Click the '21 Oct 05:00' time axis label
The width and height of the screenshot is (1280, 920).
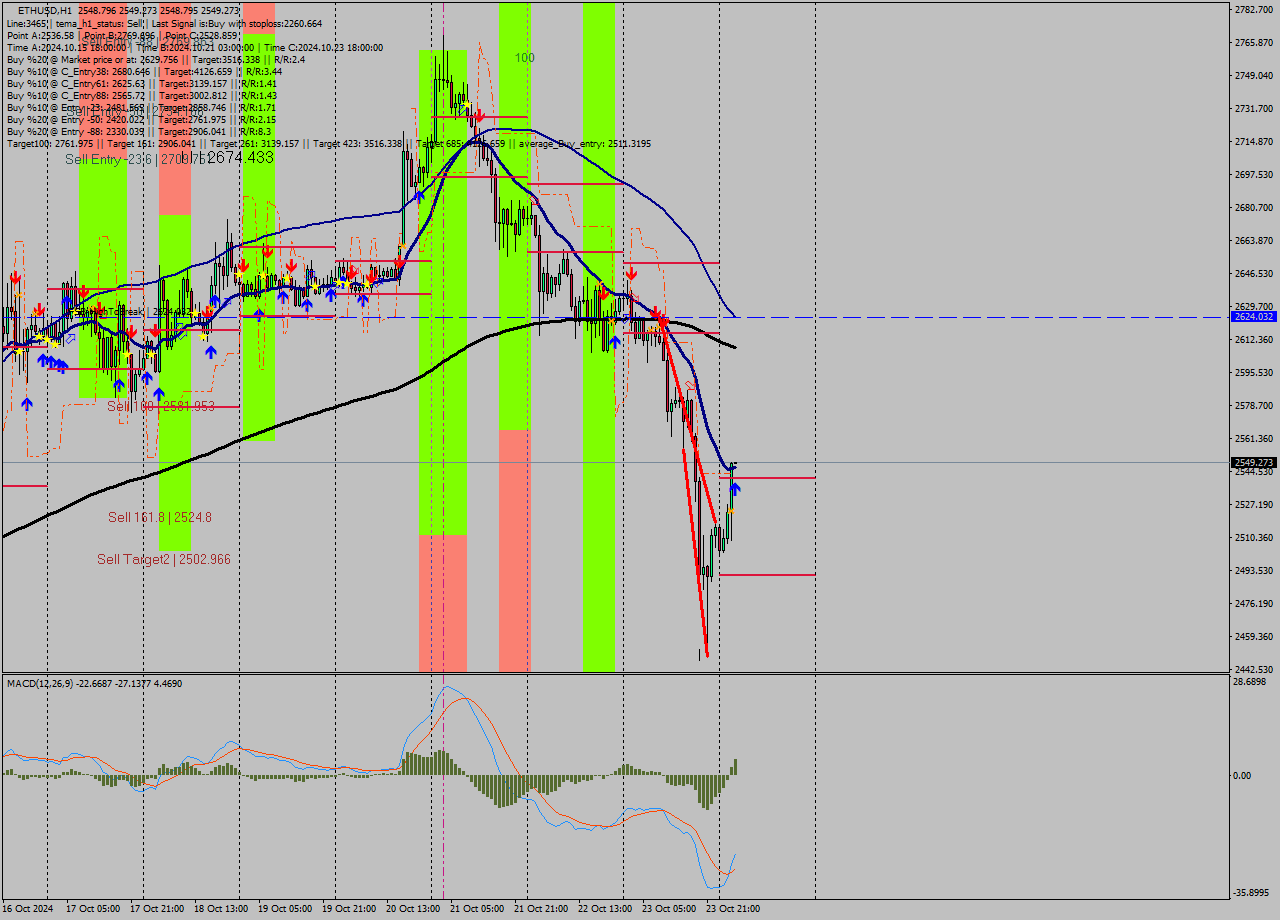point(477,909)
